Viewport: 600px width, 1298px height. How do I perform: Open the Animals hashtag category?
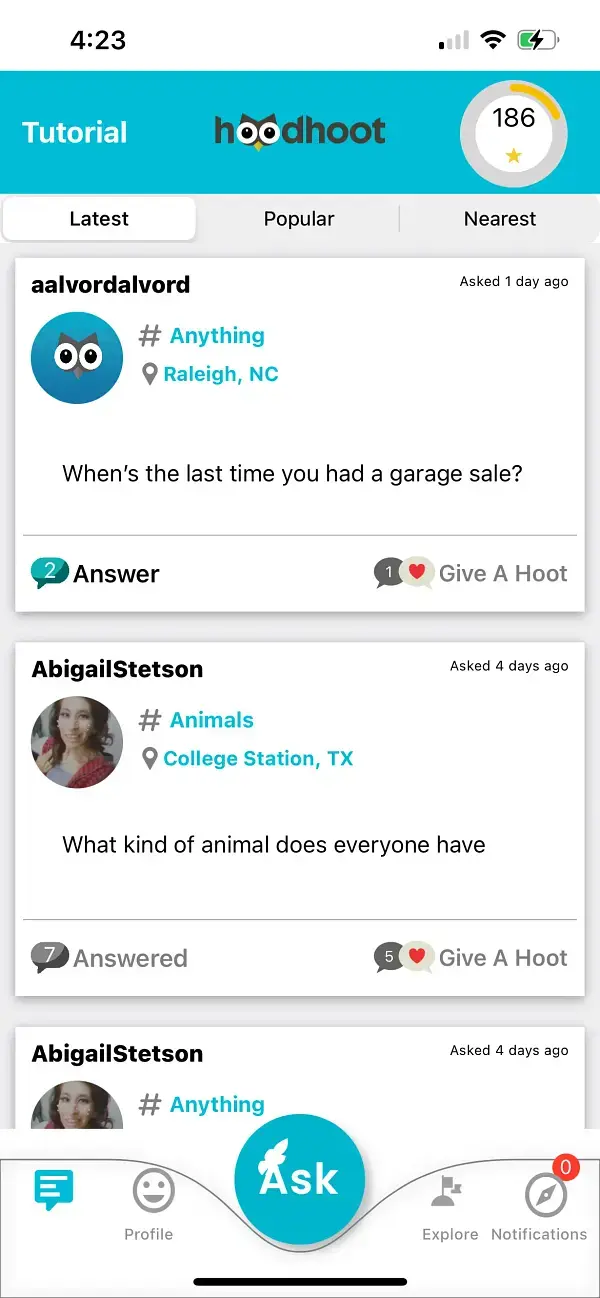(x=211, y=720)
